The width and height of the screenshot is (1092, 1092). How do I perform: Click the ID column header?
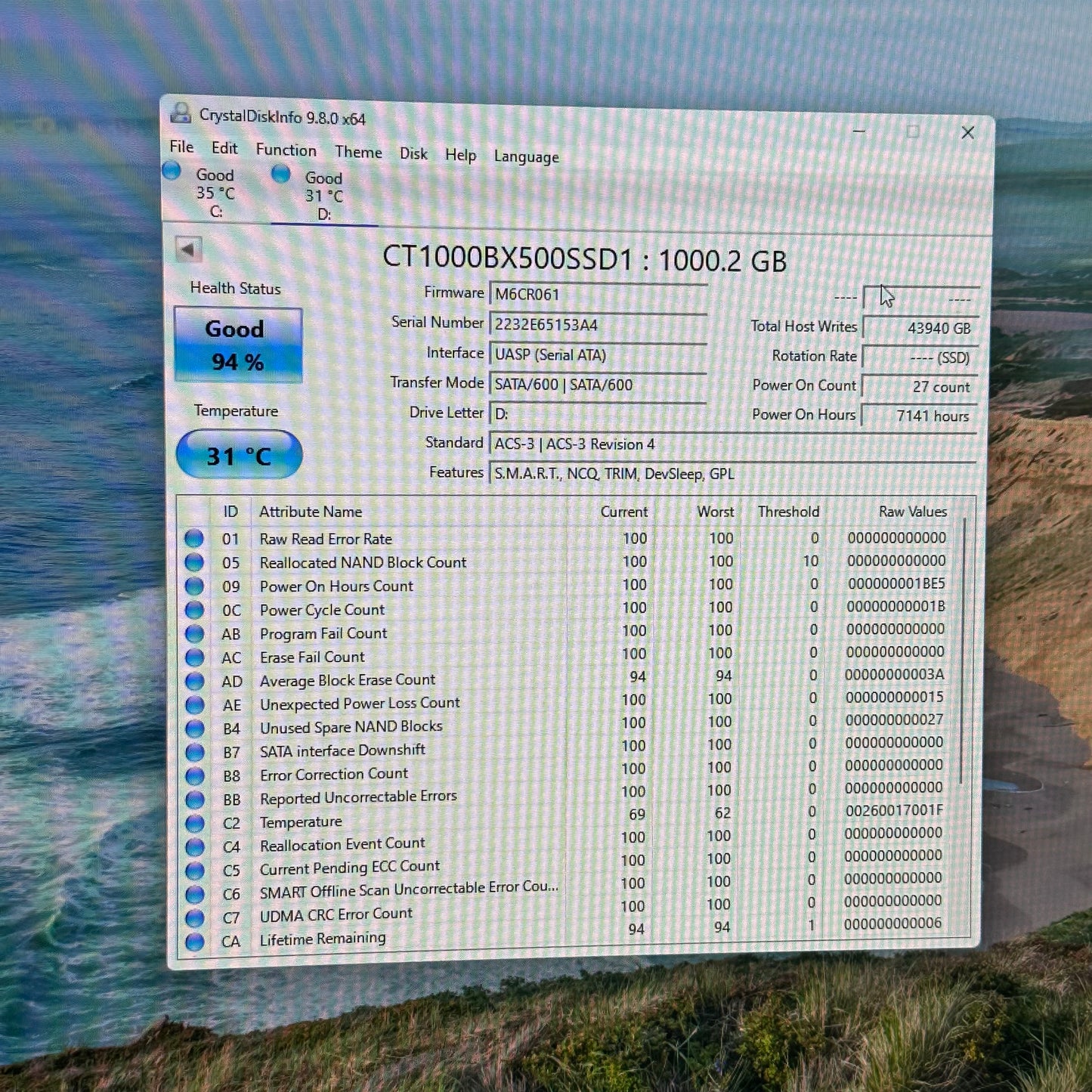(230, 512)
